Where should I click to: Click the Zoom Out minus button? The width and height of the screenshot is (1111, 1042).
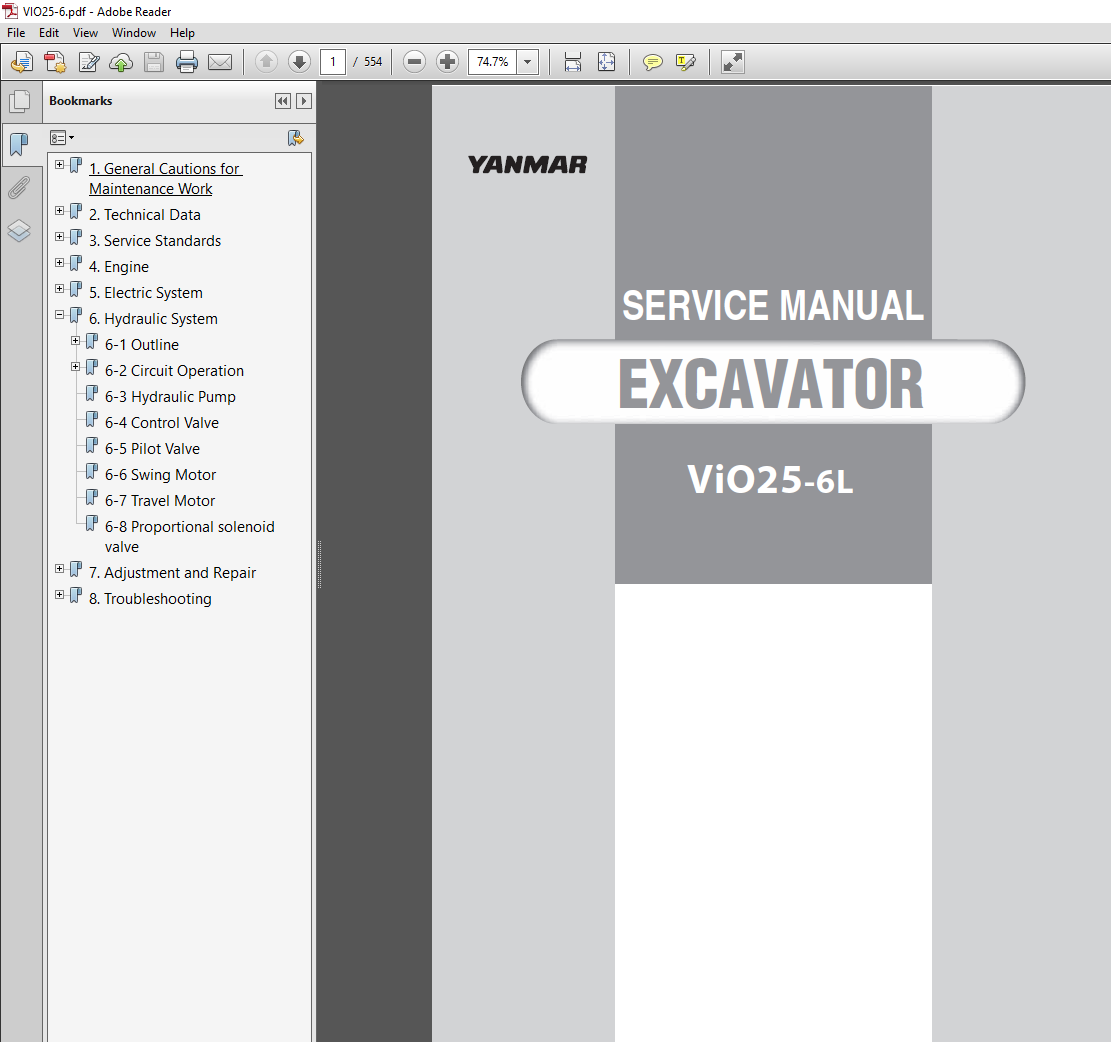pyautogui.click(x=414, y=62)
